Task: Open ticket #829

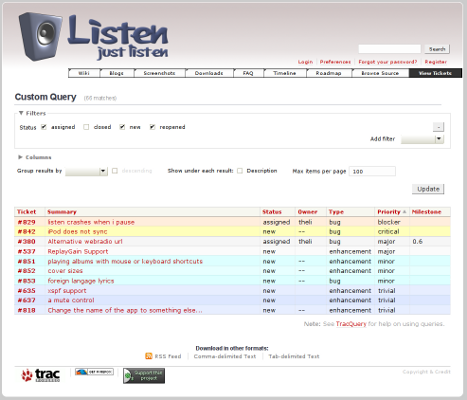Action: tap(26, 222)
